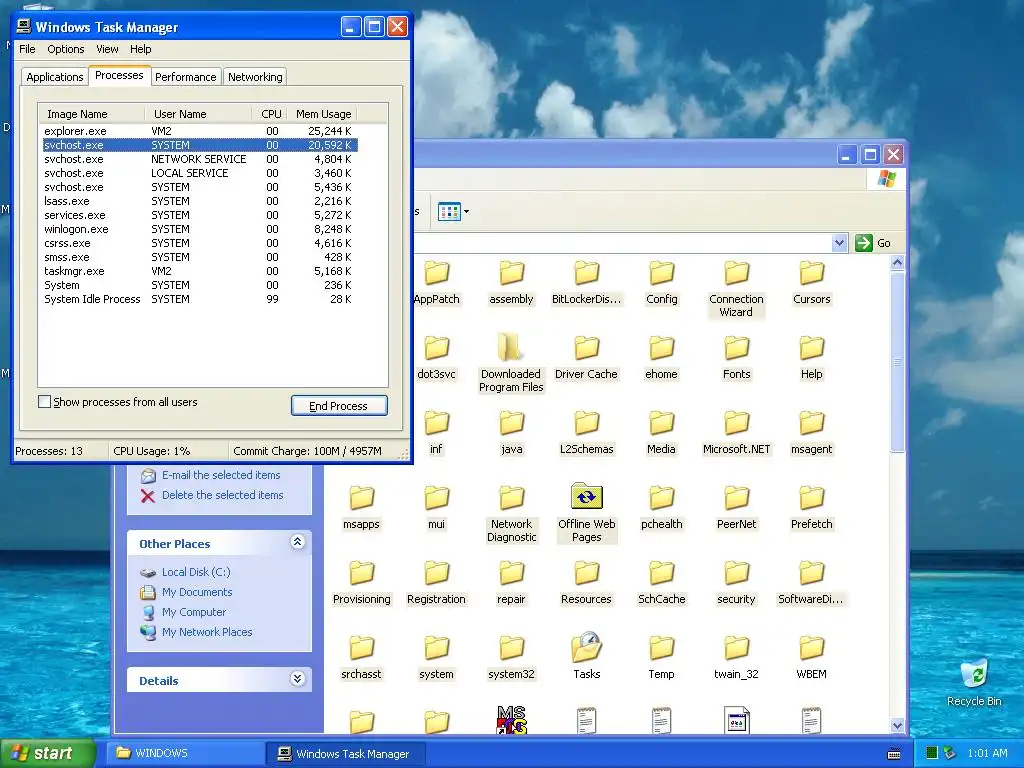
Task: Open the File menu in Task Manager
Action: (27, 49)
